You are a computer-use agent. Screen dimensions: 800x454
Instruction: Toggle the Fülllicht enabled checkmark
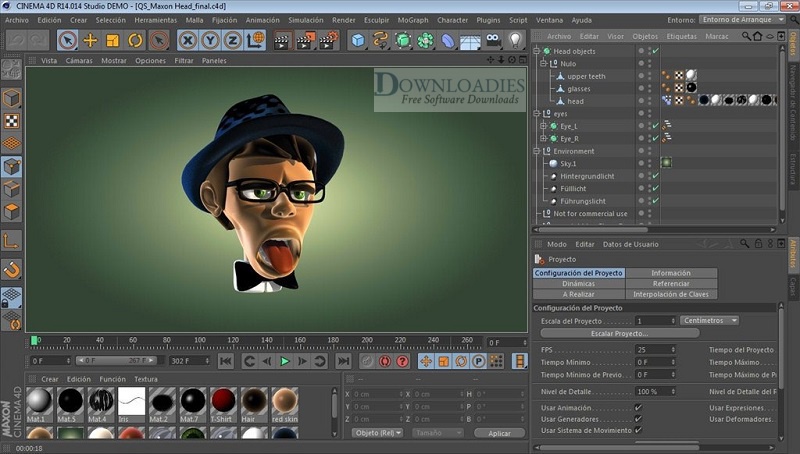pyautogui.click(x=656, y=188)
